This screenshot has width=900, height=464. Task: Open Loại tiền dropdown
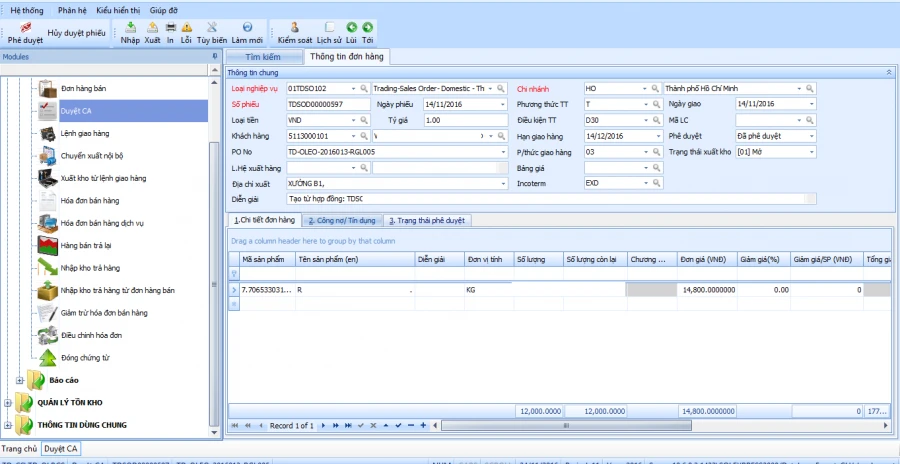(352, 121)
